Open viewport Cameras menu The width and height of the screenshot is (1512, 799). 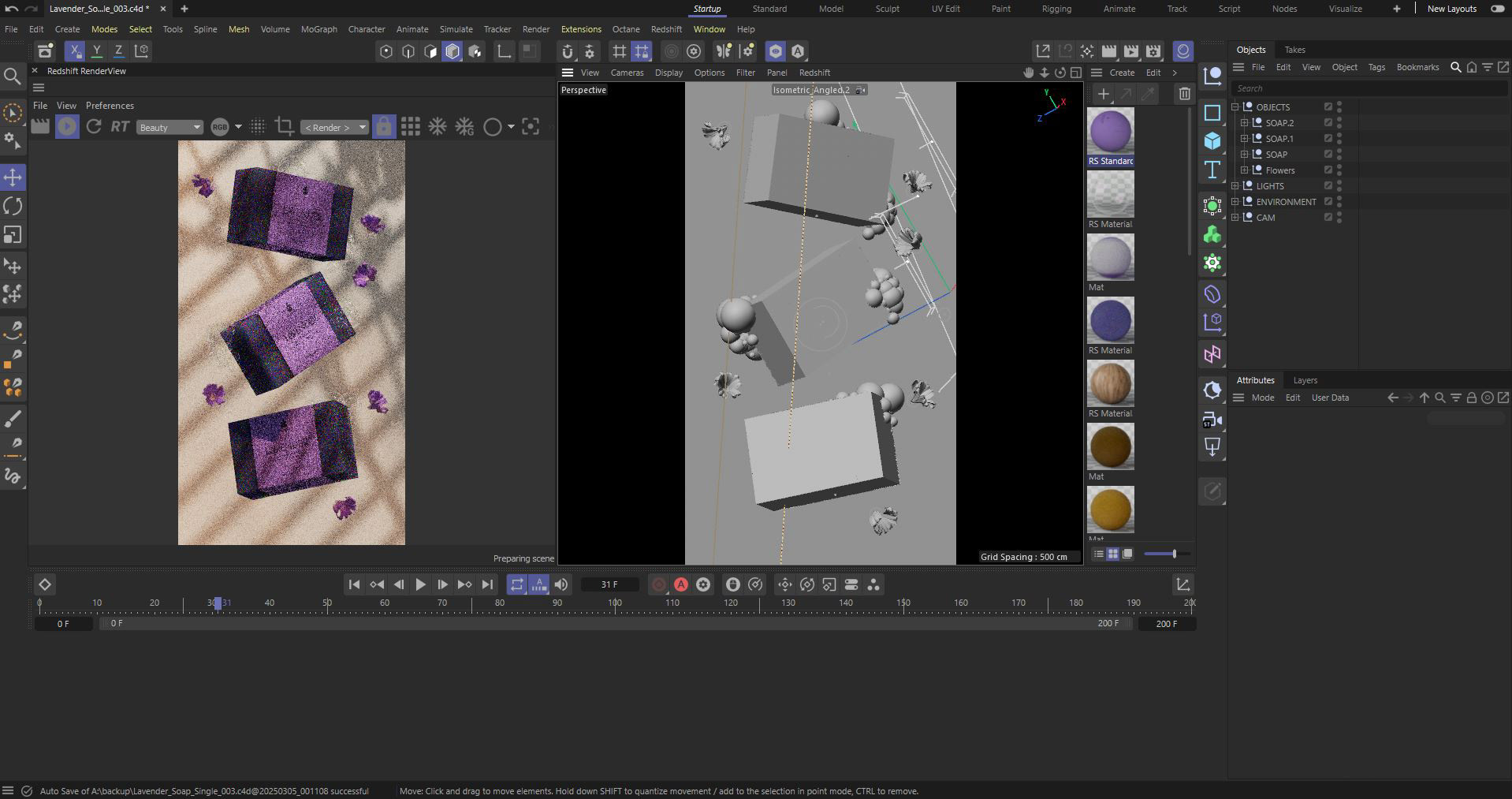pyautogui.click(x=627, y=73)
